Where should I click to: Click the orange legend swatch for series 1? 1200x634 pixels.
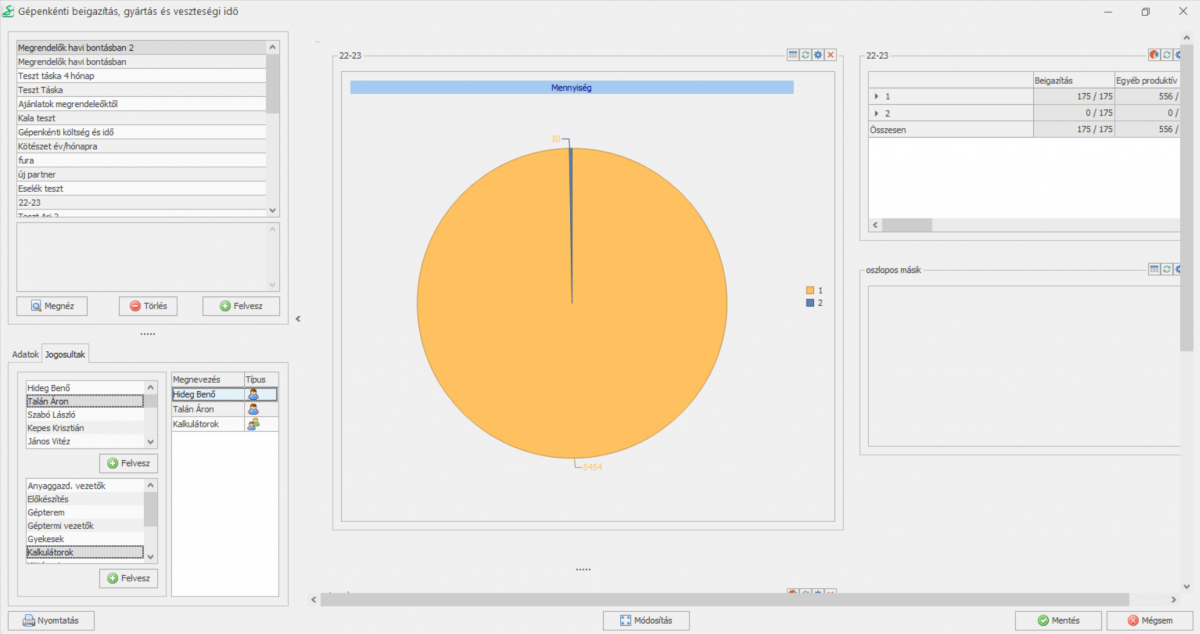(810, 290)
